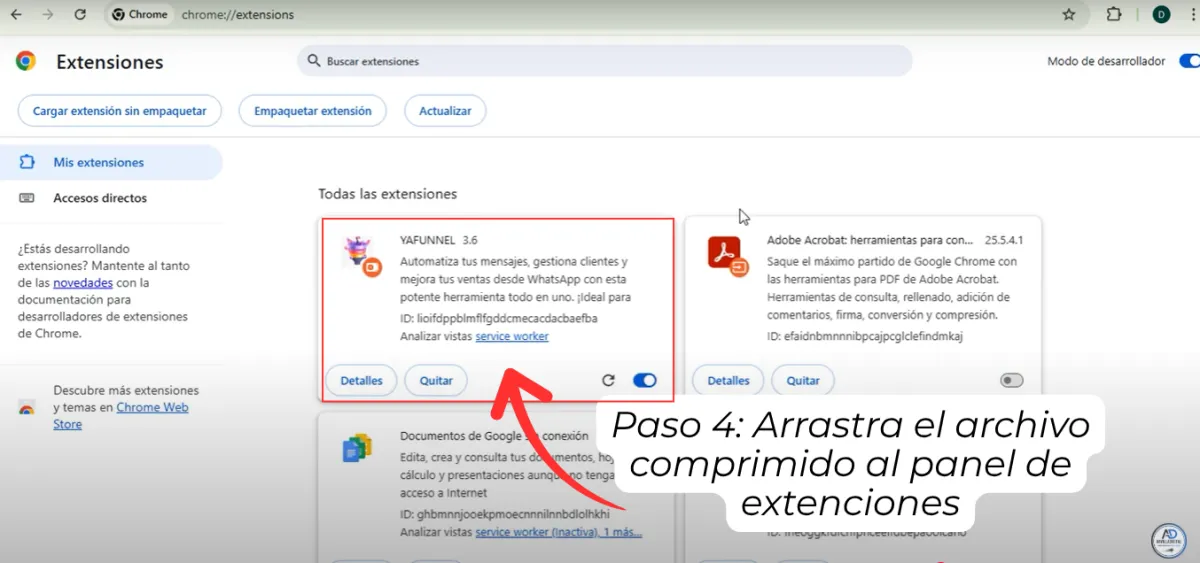Click the Buscar extensiones search field
The image size is (1200, 563).
tap(605, 61)
